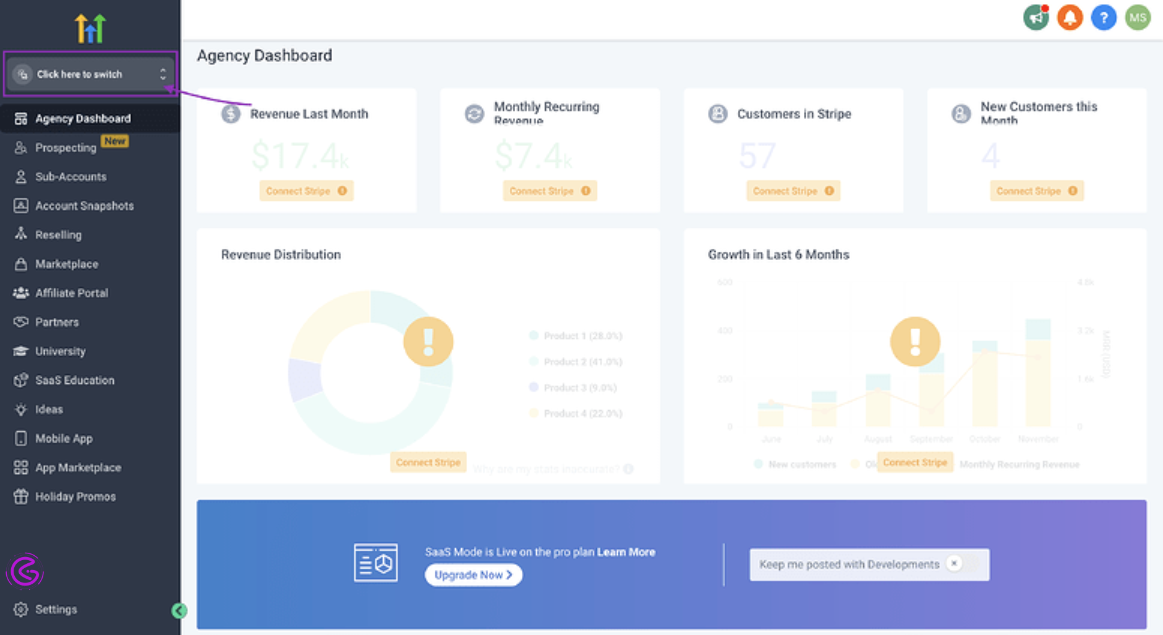Image resolution: width=1163 pixels, height=635 pixels.
Task: Open help with the question mark icon
Action: (x=1103, y=17)
